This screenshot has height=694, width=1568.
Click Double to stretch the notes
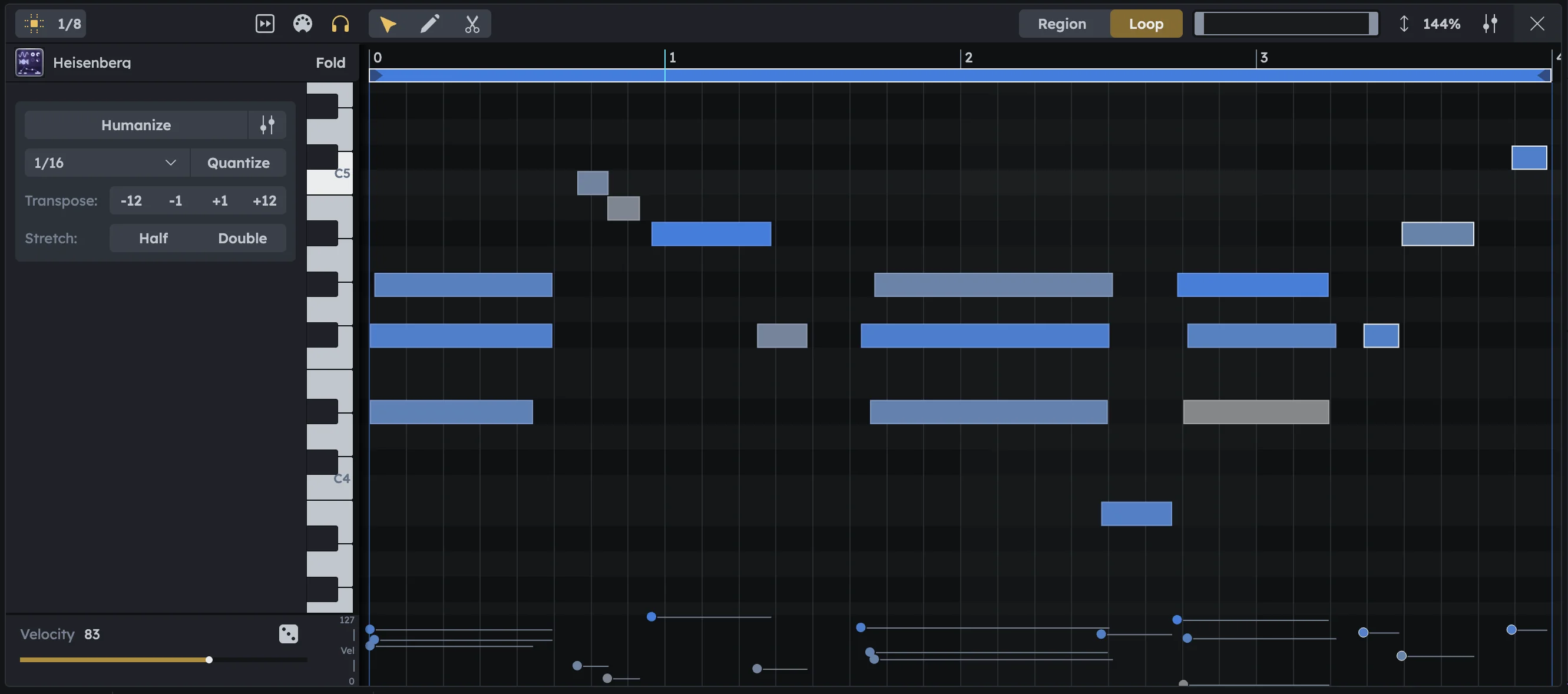[242, 237]
